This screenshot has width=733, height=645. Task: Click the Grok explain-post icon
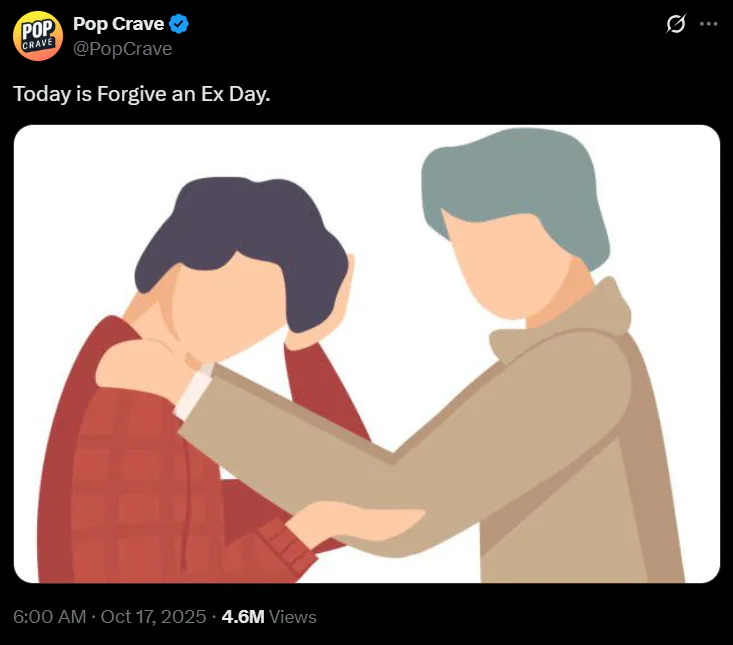tap(676, 24)
